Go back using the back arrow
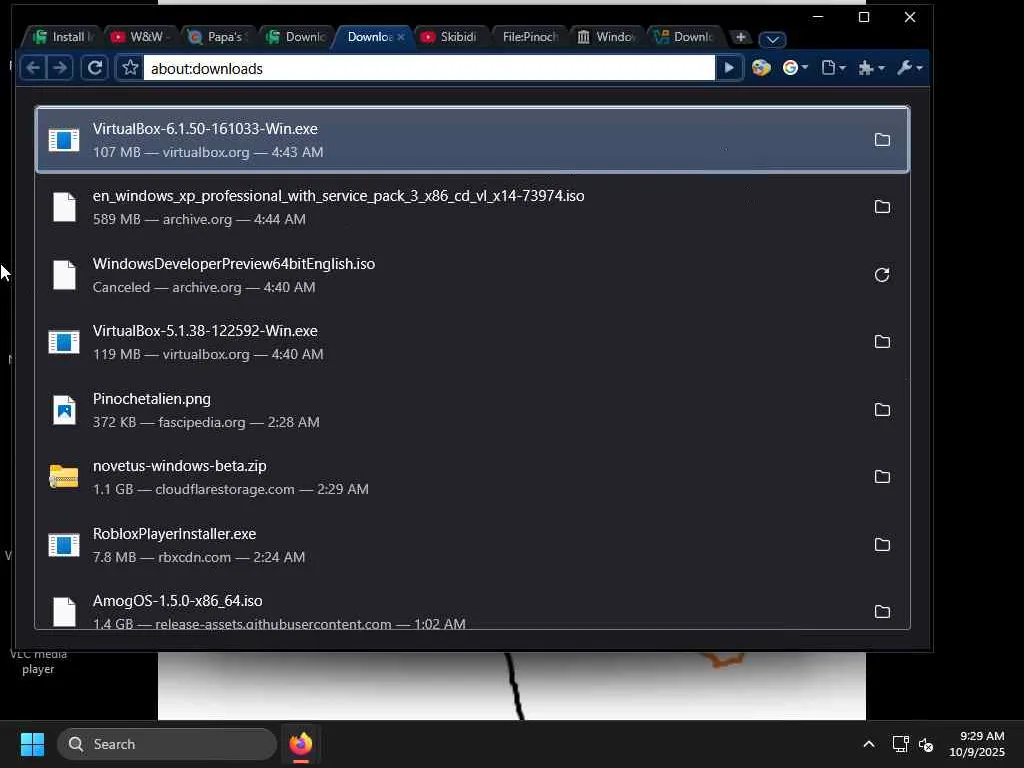This screenshot has height=768, width=1024. click(33, 67)
